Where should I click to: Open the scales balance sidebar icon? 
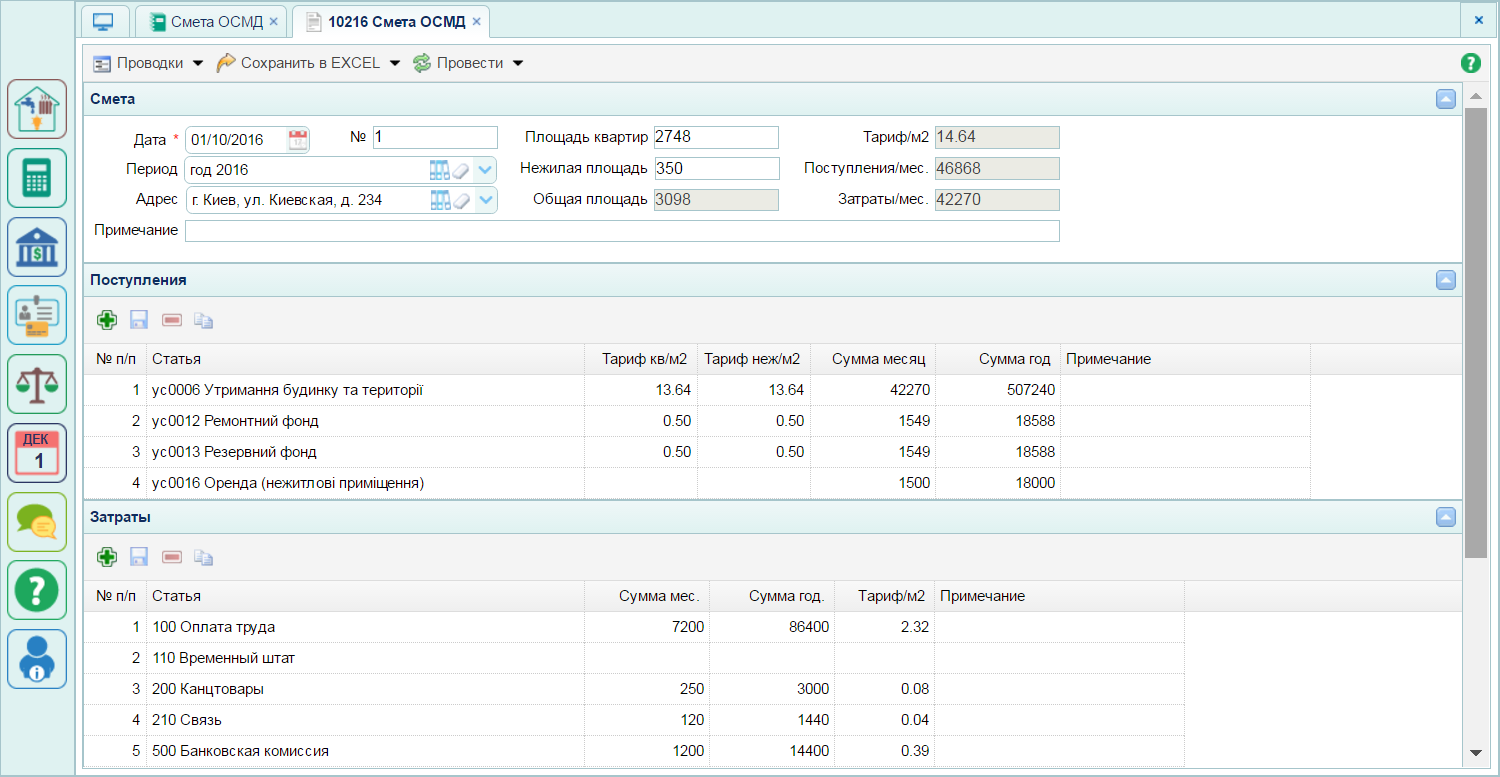coord(37,384)
